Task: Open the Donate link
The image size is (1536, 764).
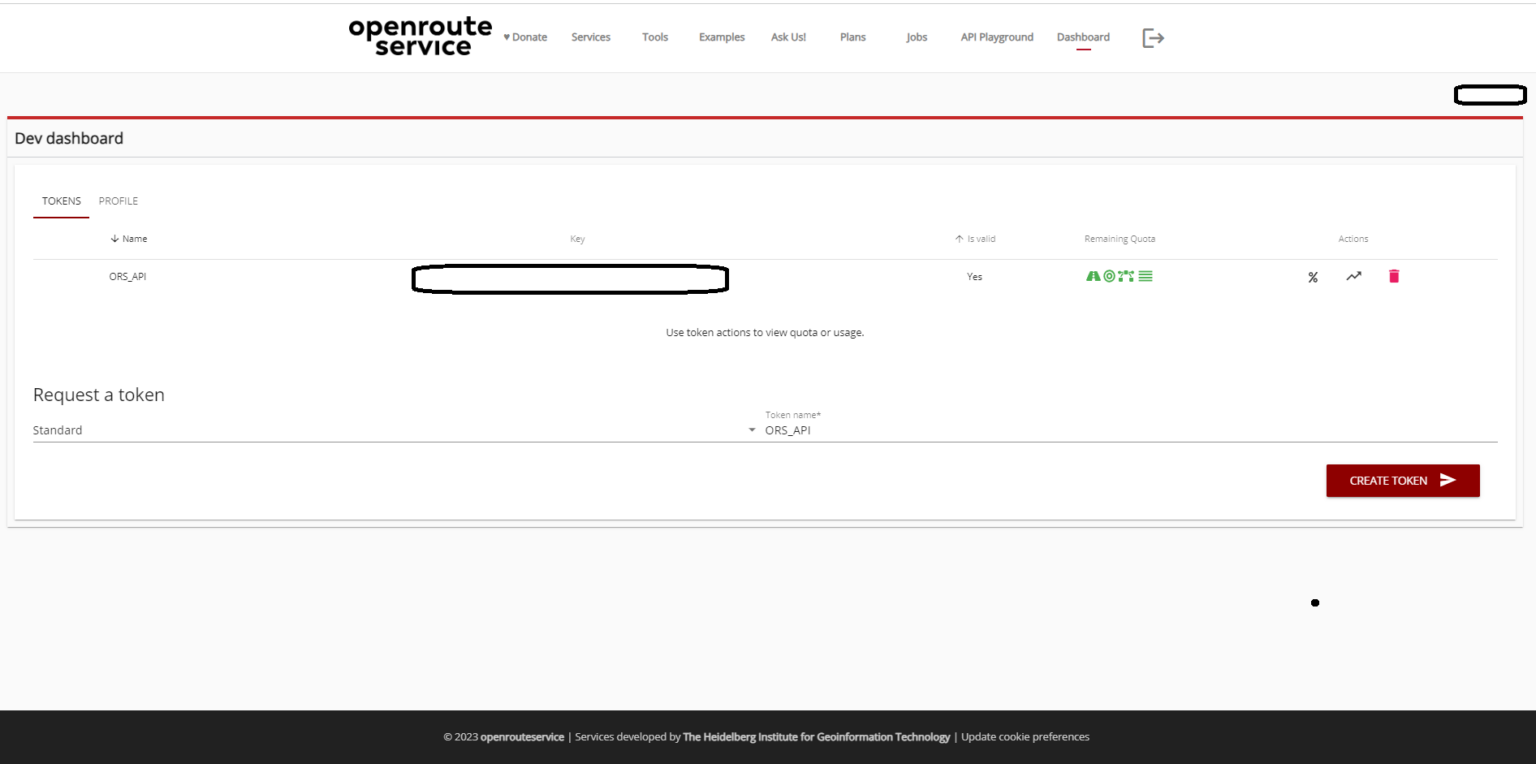Action: coord(526,38)
